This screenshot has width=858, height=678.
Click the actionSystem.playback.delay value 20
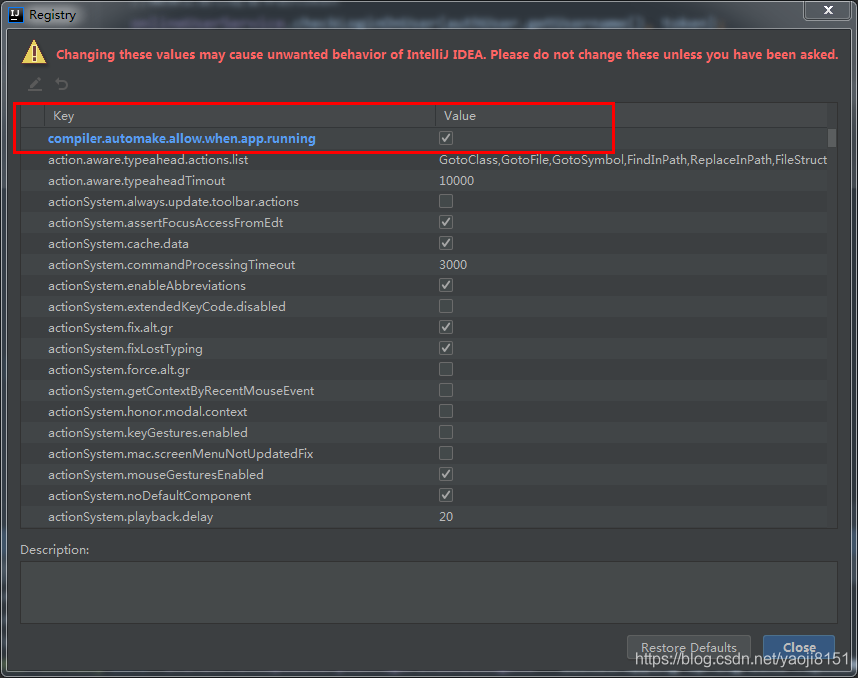point(446,517)
